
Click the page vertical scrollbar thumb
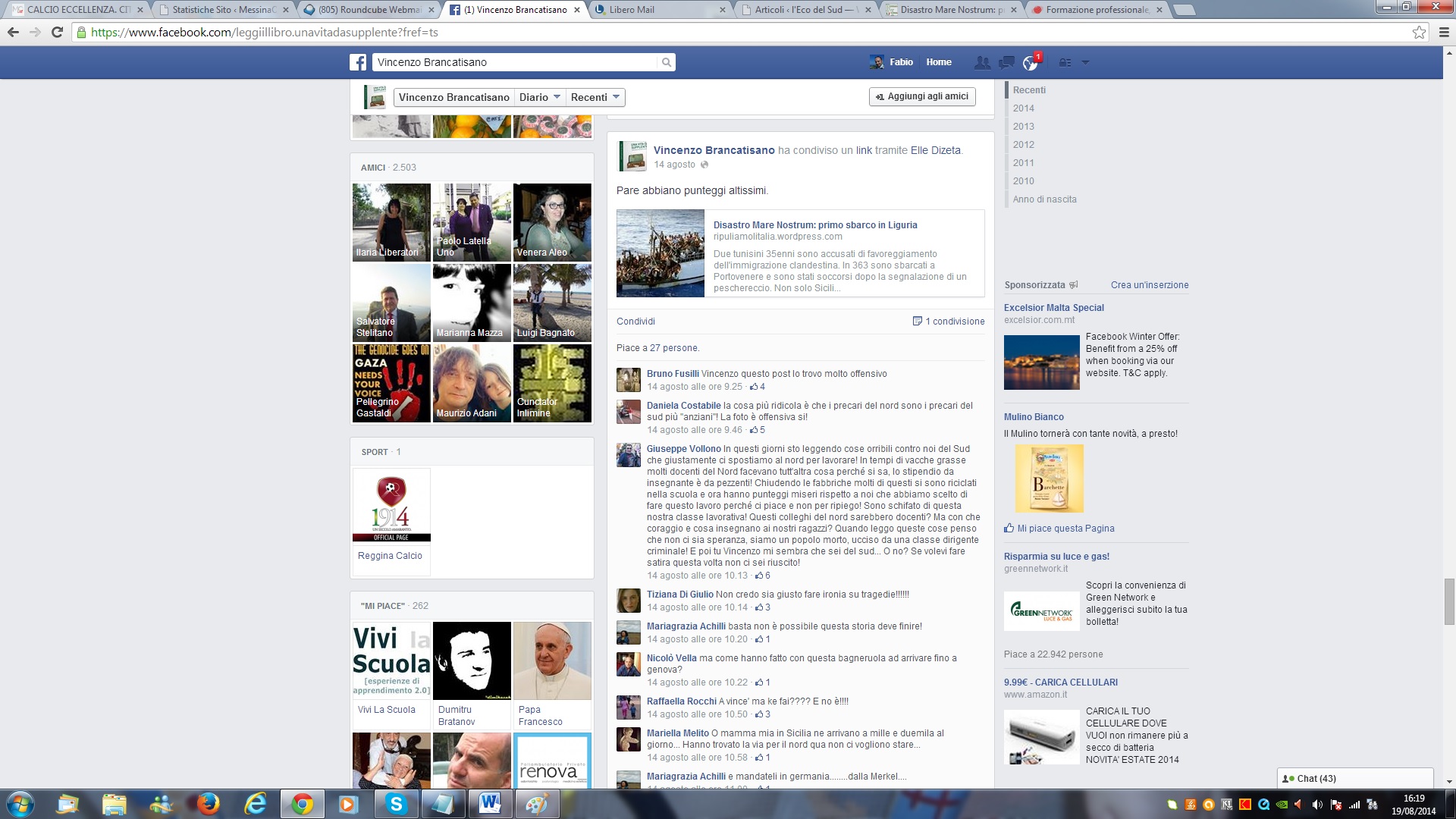1449,601
